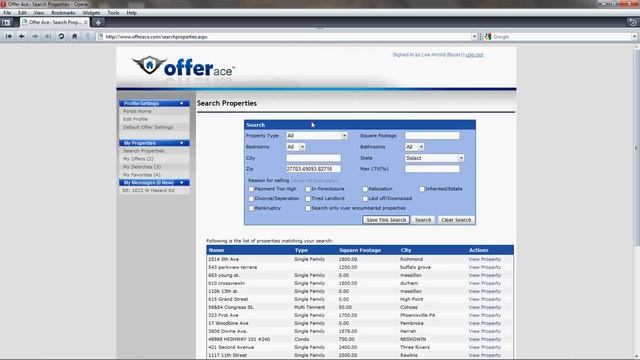Open the Tools menu
The width and height of the screenshot is (640, 360).
click(x=113, y=13)
